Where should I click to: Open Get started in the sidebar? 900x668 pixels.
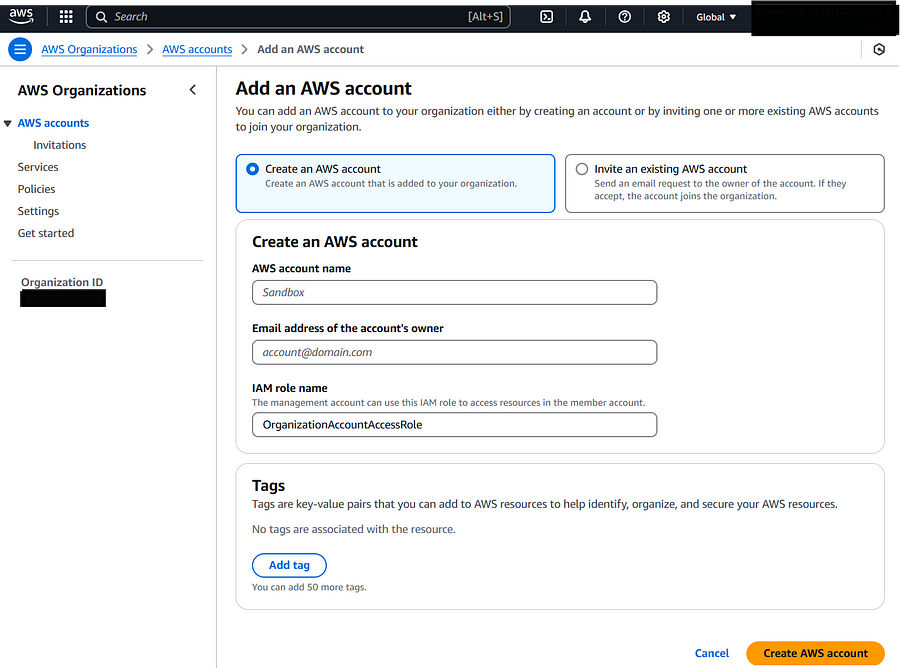pyautogui.click(x=46, y=233)
